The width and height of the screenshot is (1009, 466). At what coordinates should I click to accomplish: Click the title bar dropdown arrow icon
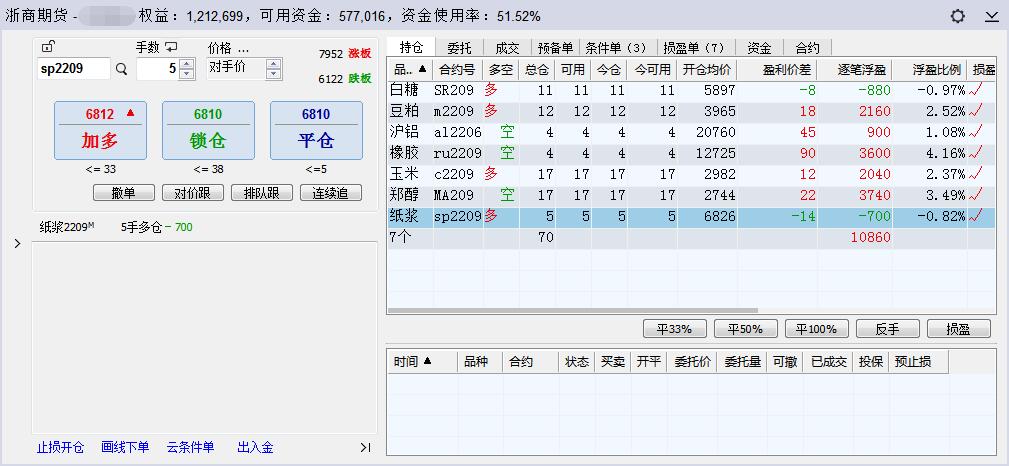point(990,16)
